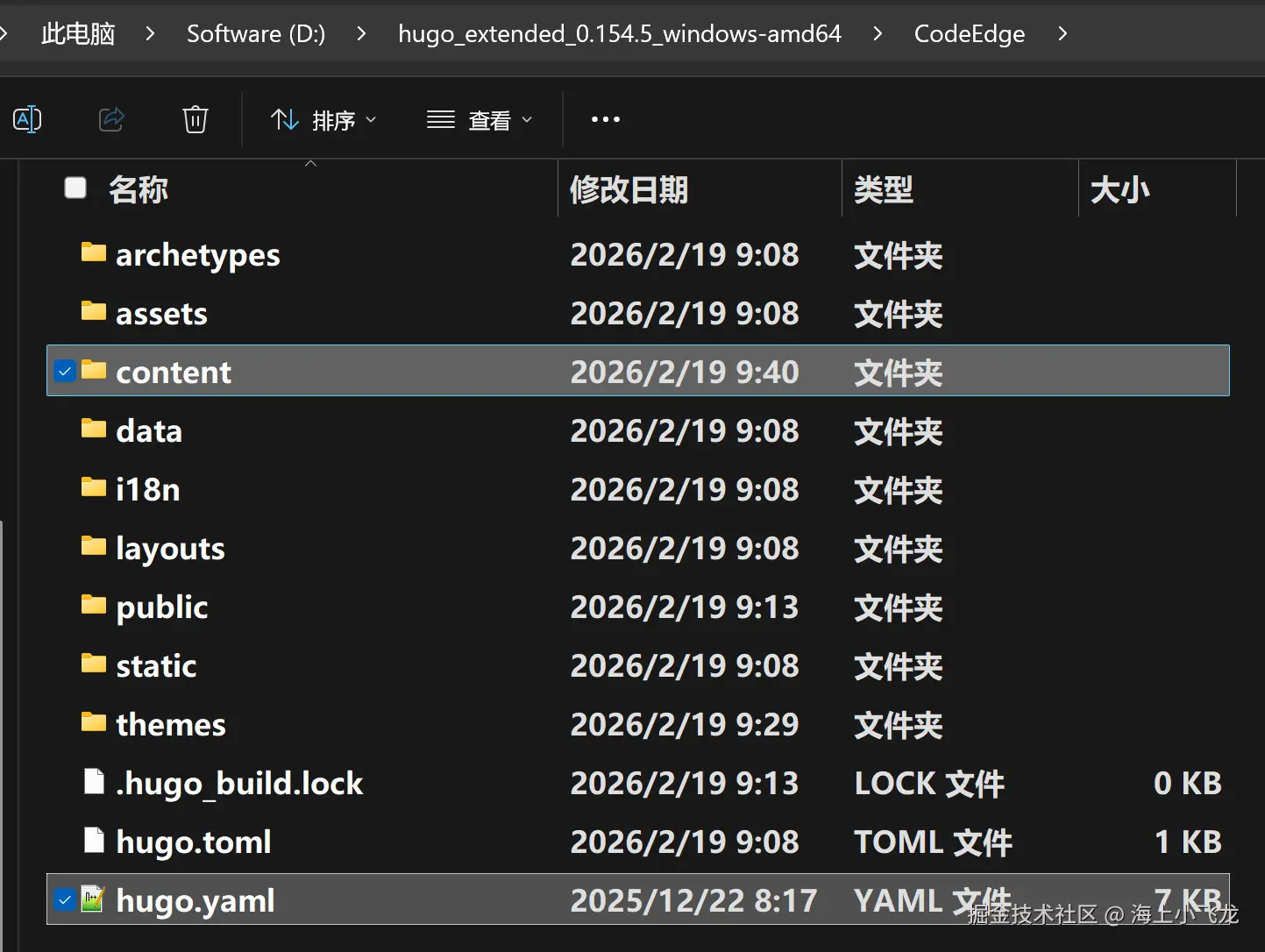The width and height of the screenshot is (1265, 952).
Task: Navigate to Software (D:) in breadcrumb
Action: [256, 33]
